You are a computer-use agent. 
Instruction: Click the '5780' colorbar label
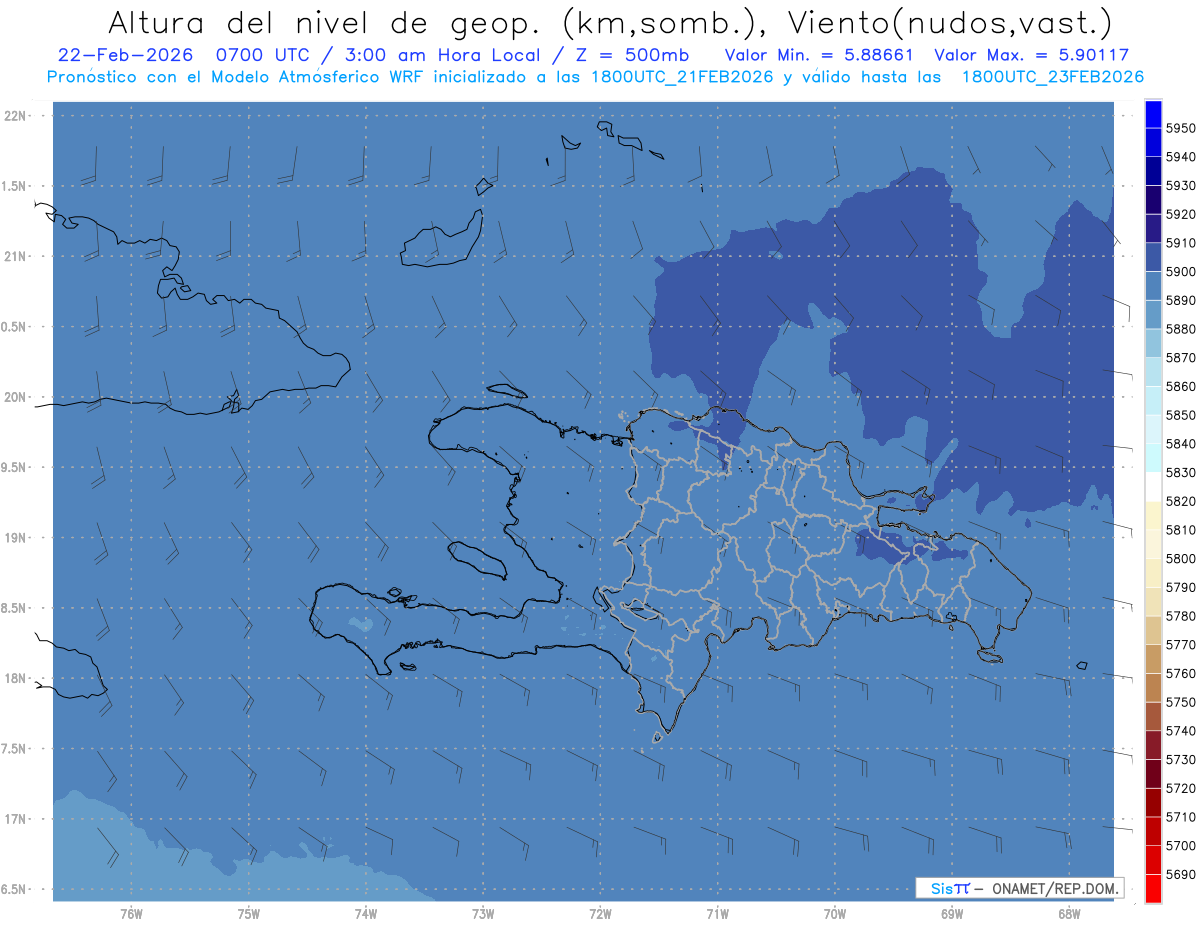(x=1180, y=616)
